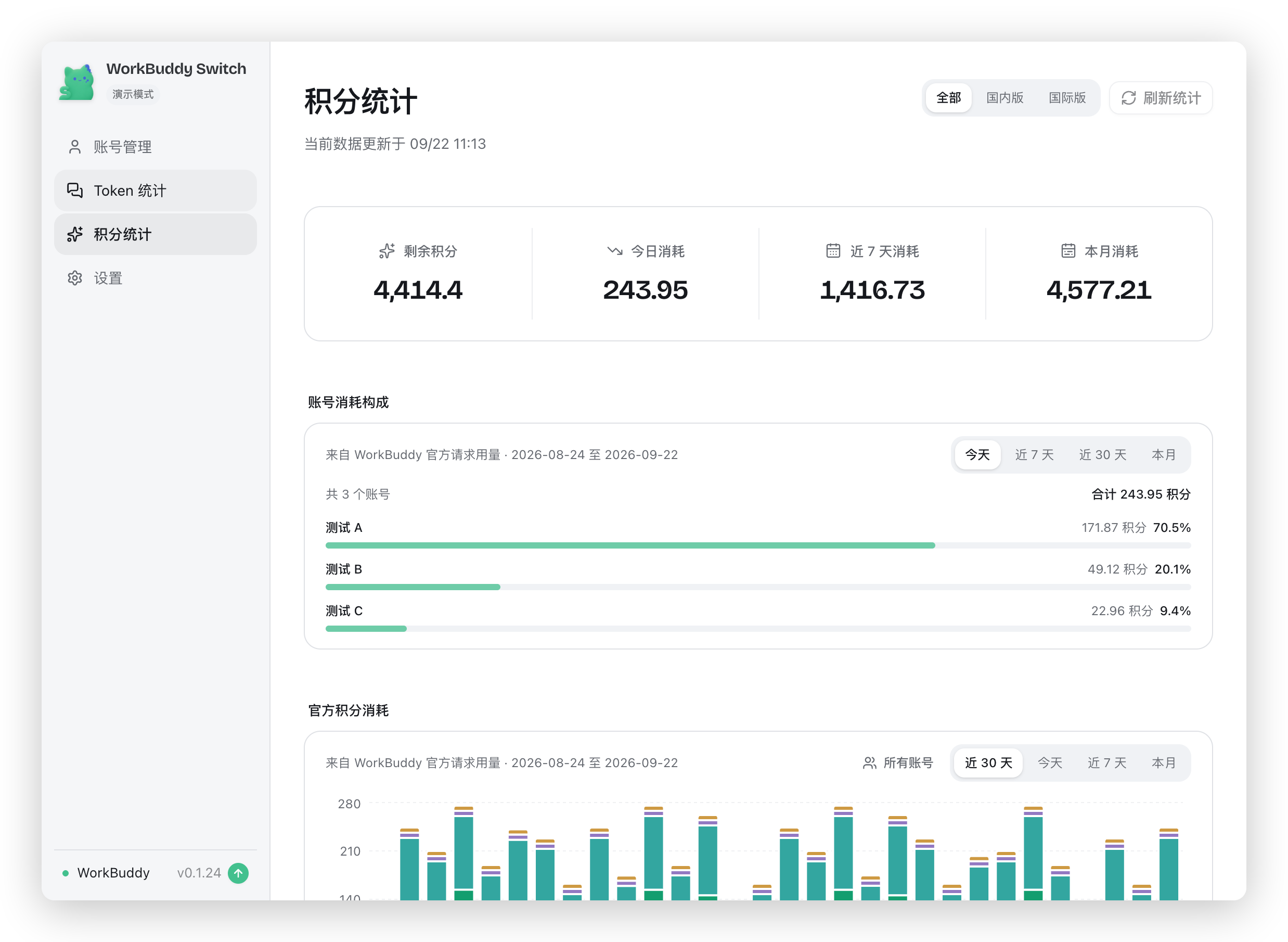Click the 20.1% percentage value

pos(1173,570)
